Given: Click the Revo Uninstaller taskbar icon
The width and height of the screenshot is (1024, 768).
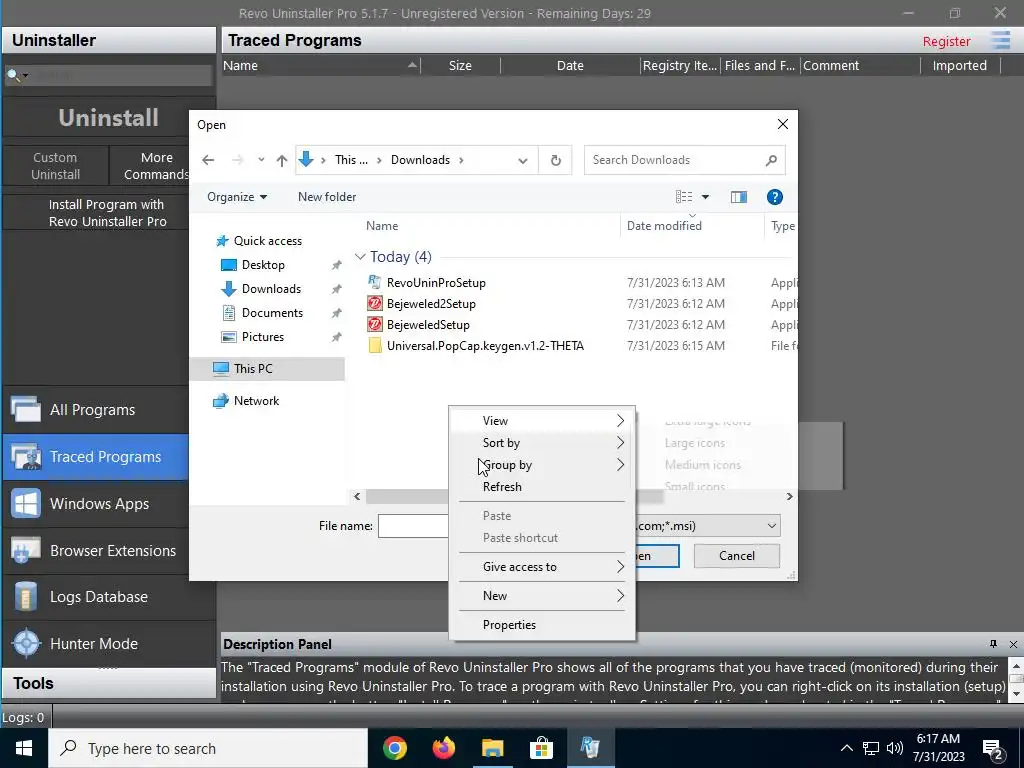Looking at the screenshot, I should point(590,748).
